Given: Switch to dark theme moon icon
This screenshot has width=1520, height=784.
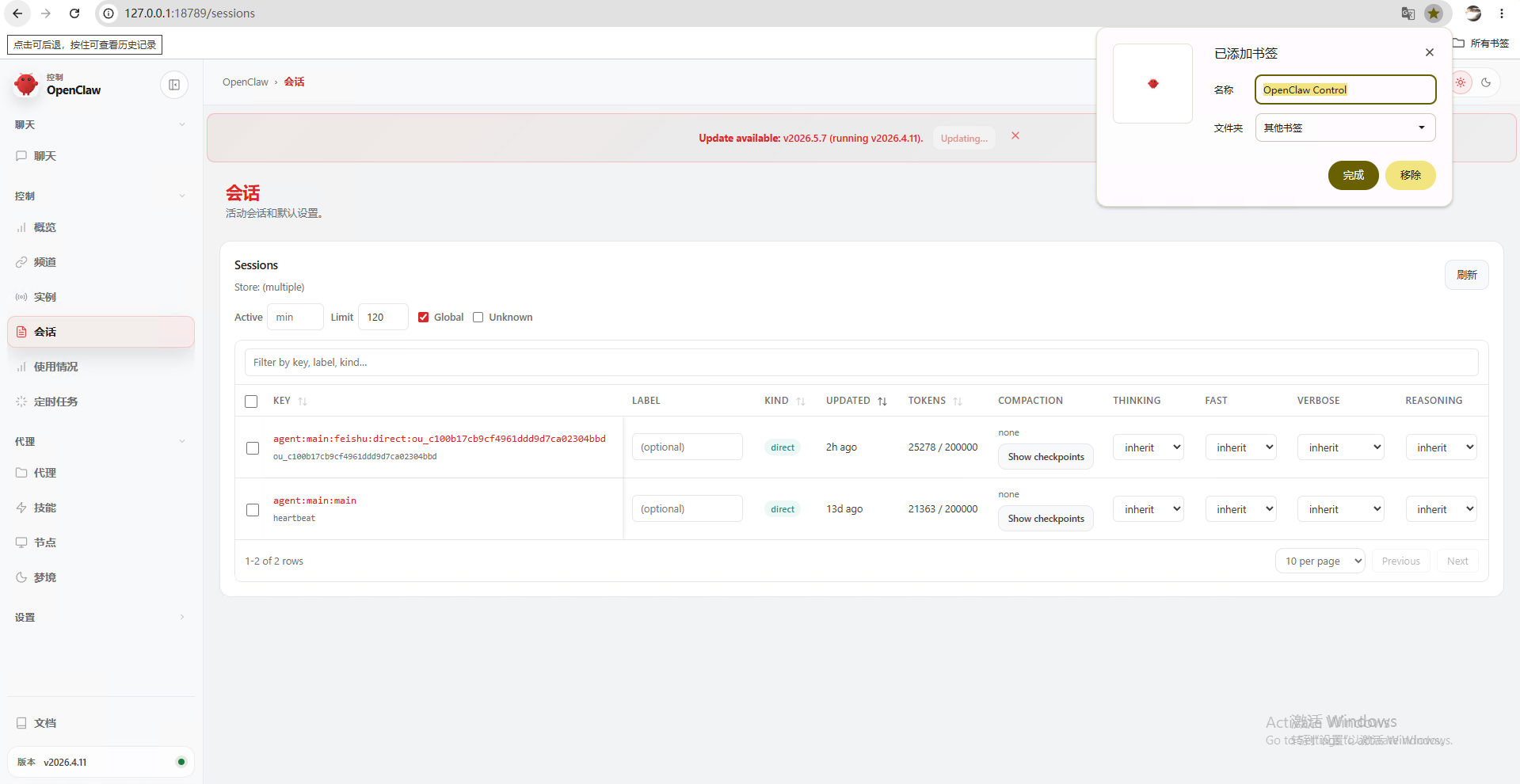Looking at the screenshot, I should point(1486,82).
